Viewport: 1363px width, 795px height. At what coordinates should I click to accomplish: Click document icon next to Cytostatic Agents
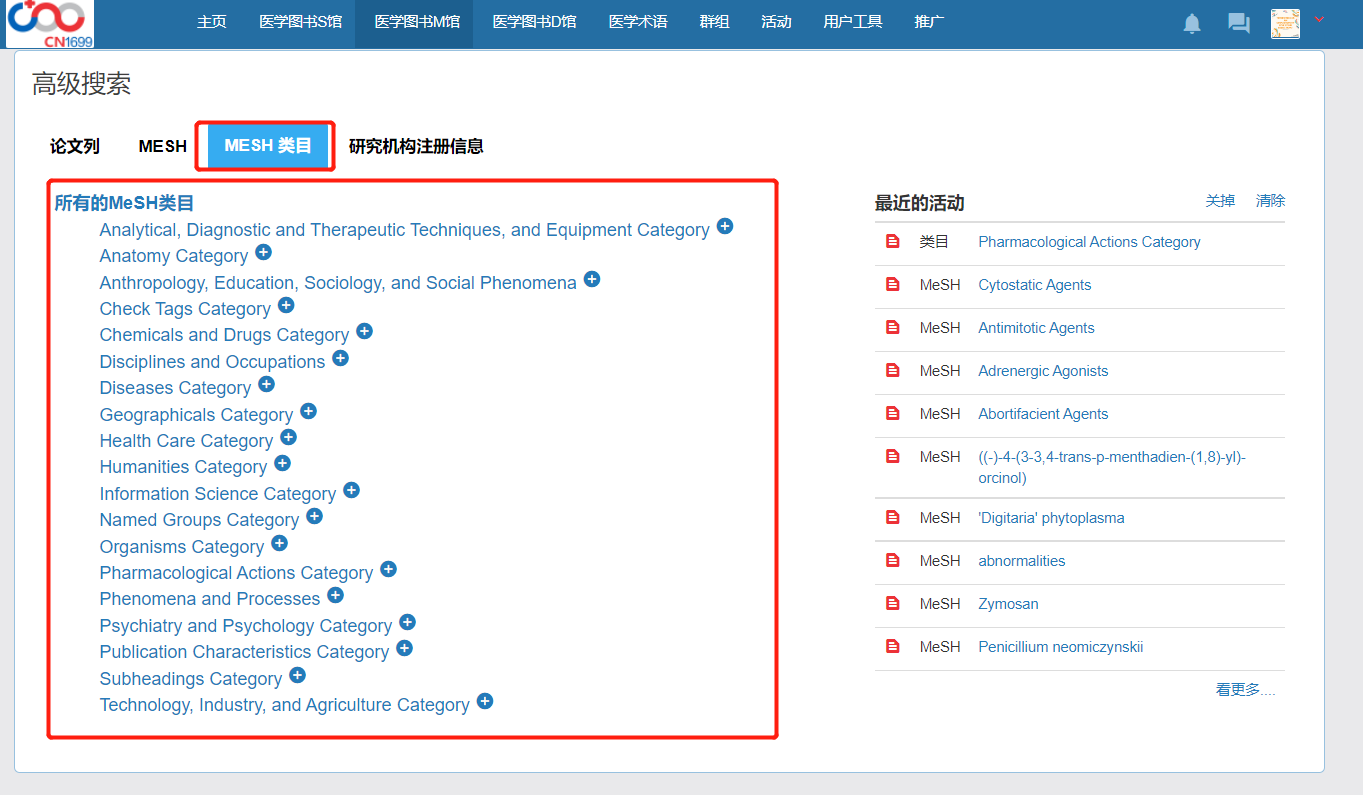point(893,285)
